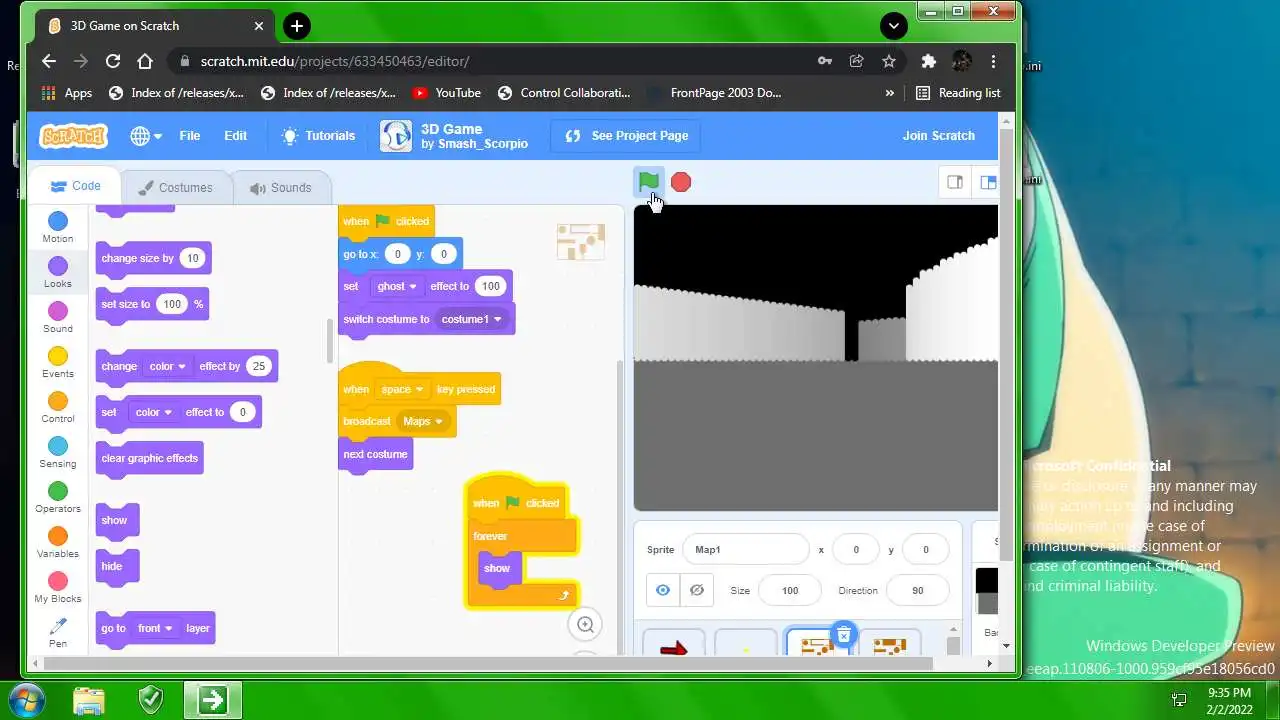Image resolution: width=1280 pixels, height=720 pixels.
Task: Click the hide block in the palette
Action: point(115,566)
